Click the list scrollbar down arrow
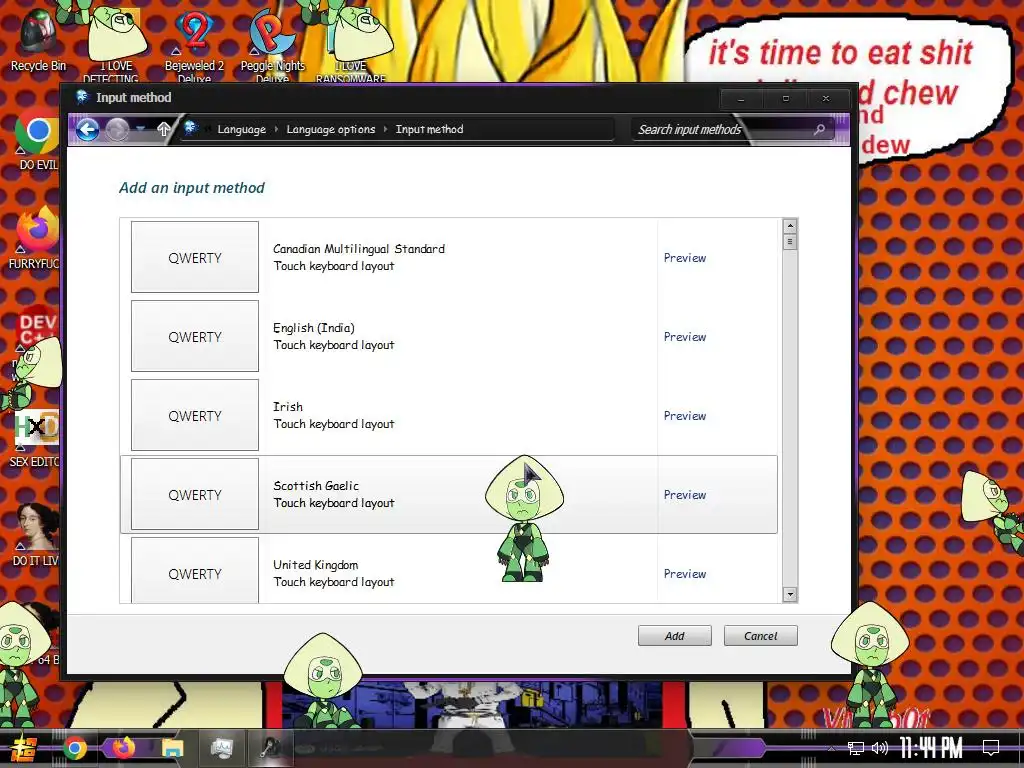1024x768 pixels. click(790, 594)
